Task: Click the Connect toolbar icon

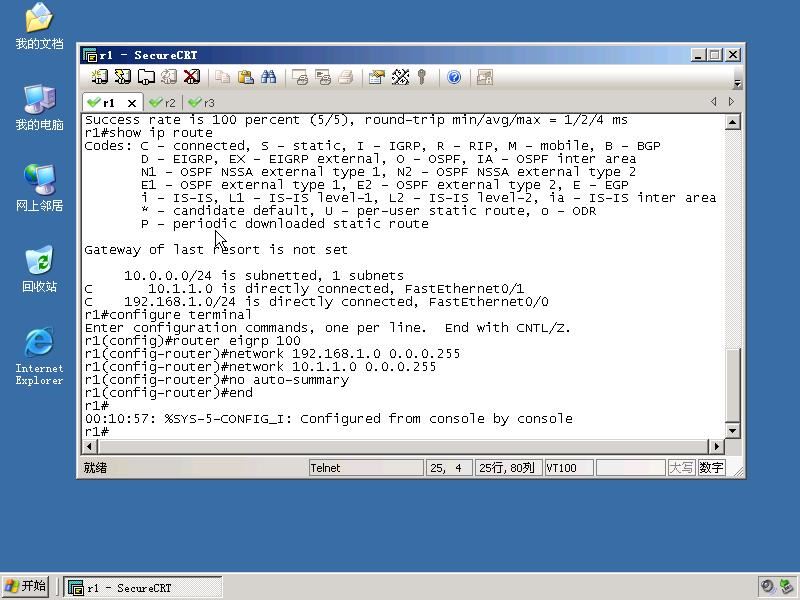Action: (x=99, y=77)
